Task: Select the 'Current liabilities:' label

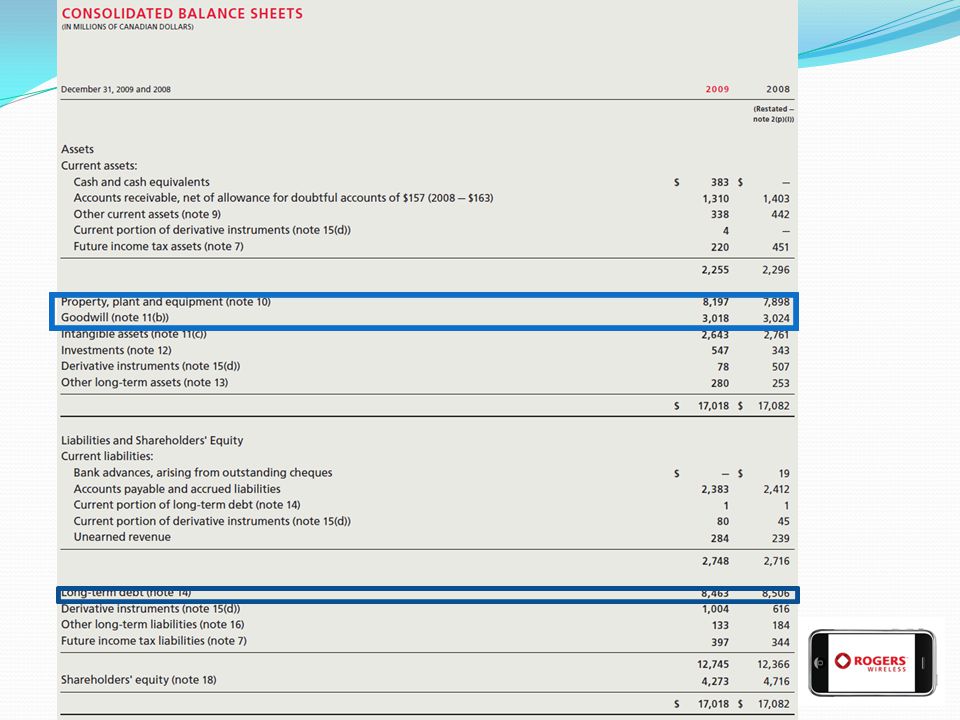Action: (107, 456)
